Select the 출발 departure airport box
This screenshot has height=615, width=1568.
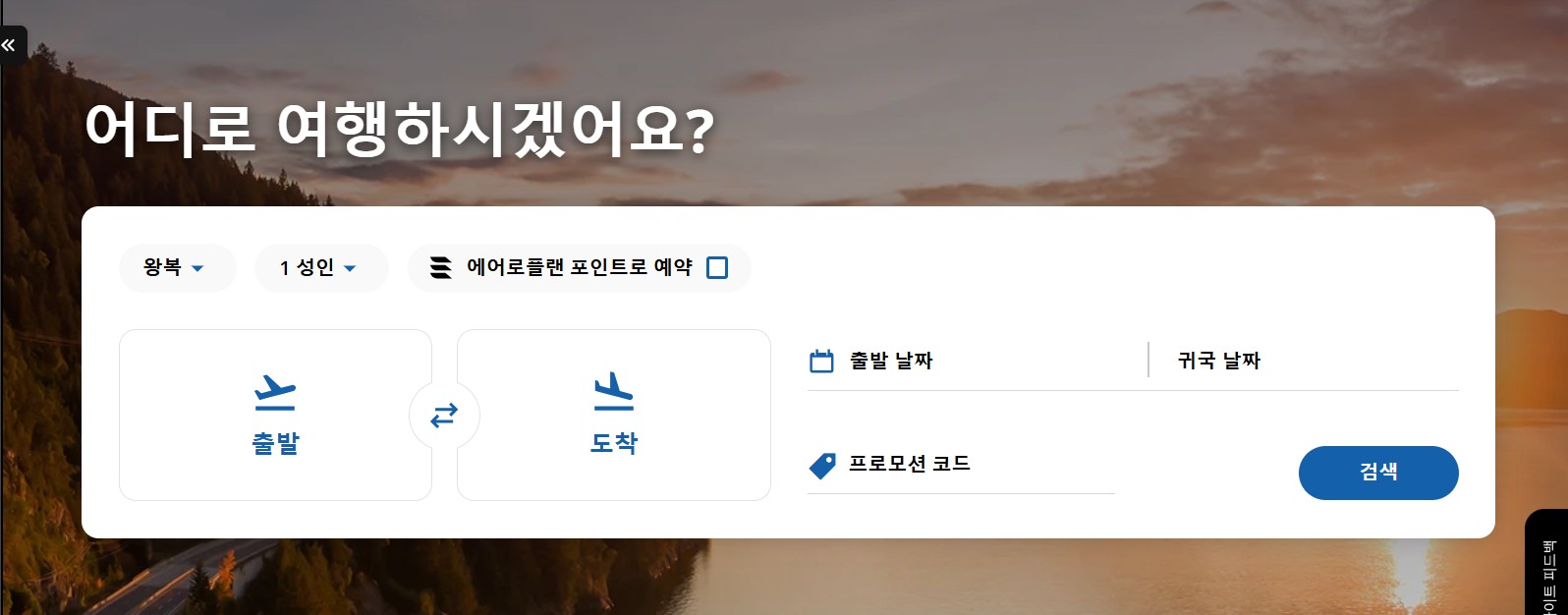275,415
